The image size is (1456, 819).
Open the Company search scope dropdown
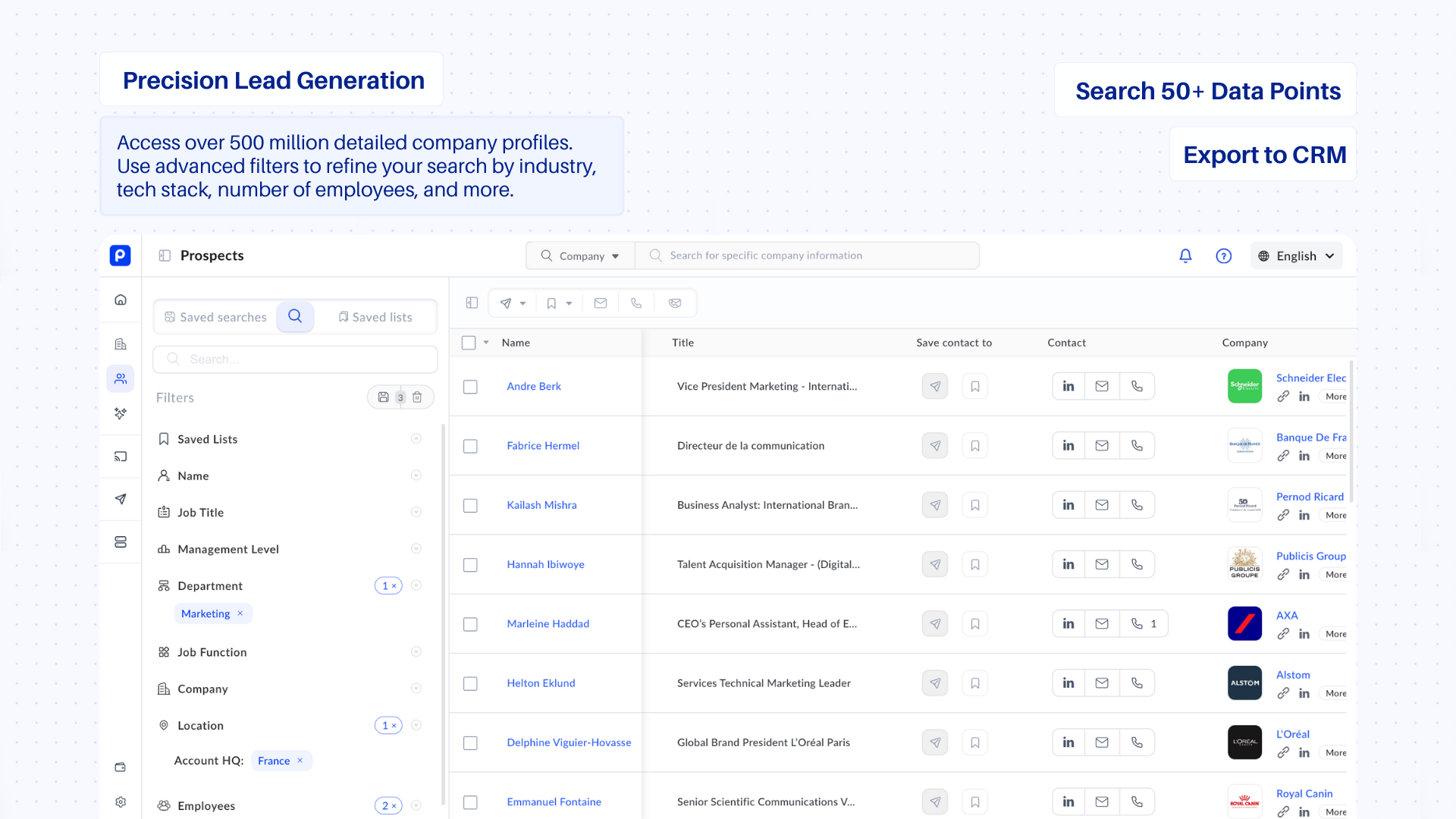pyautogui.click(x=580, y=256)
